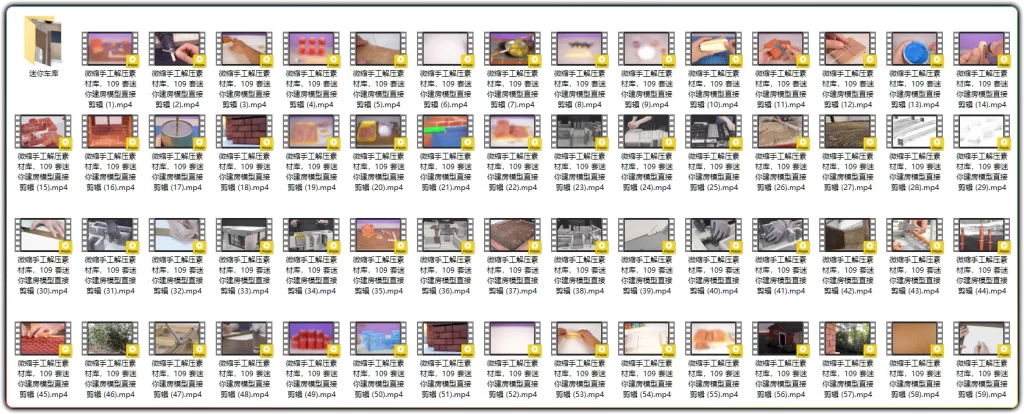Select video thumbnail 剪辑 (35).mp4
Screen dimensions: 1024x414
(x=379, y=236)
